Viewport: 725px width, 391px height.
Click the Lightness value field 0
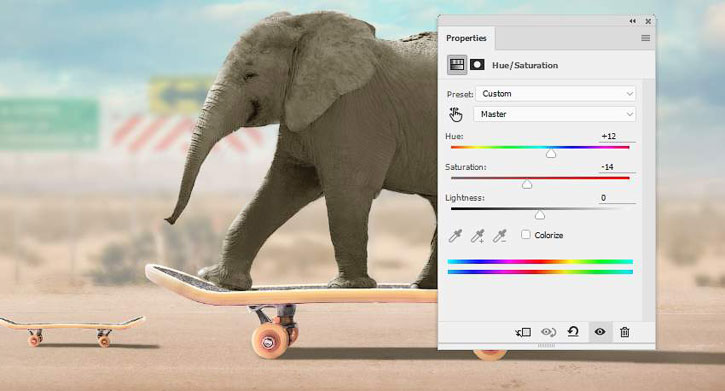(616, 198)
